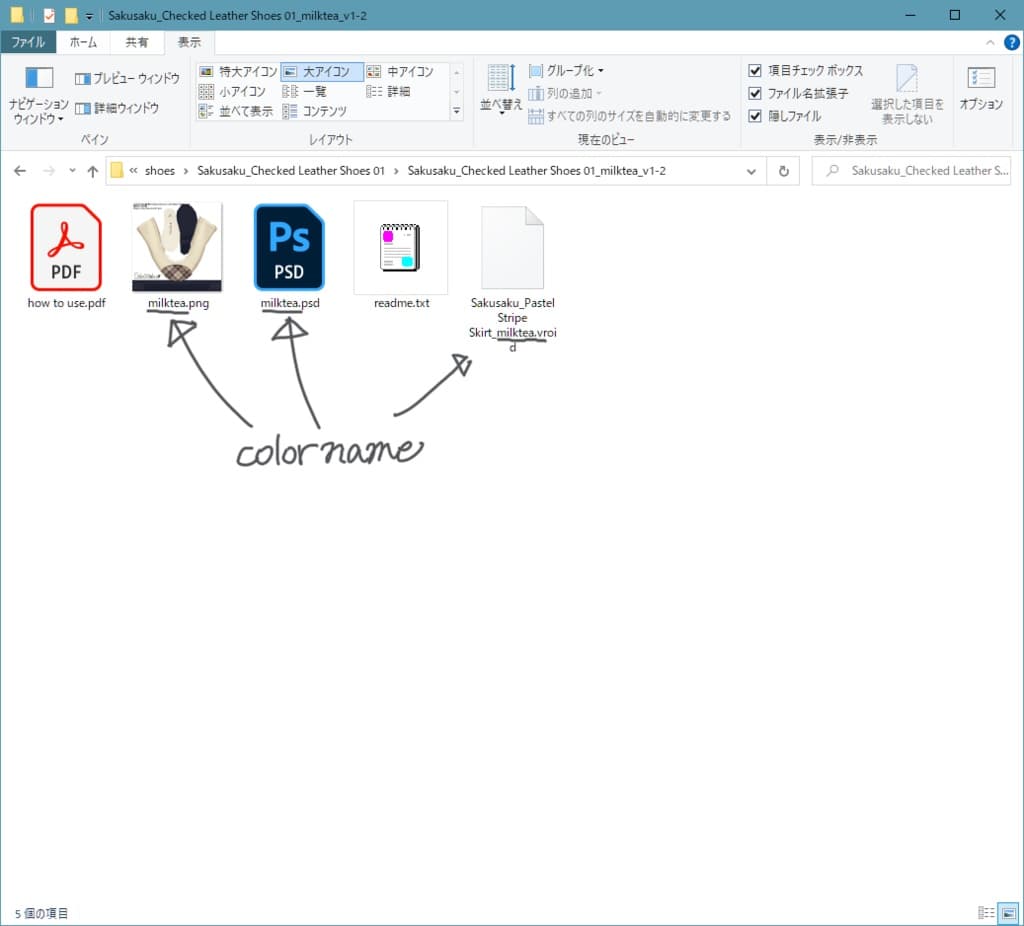Toggle the preview pane (プレビューウィンドウ) button
This screenshot has height=926, width=1024.
point(127,78)
